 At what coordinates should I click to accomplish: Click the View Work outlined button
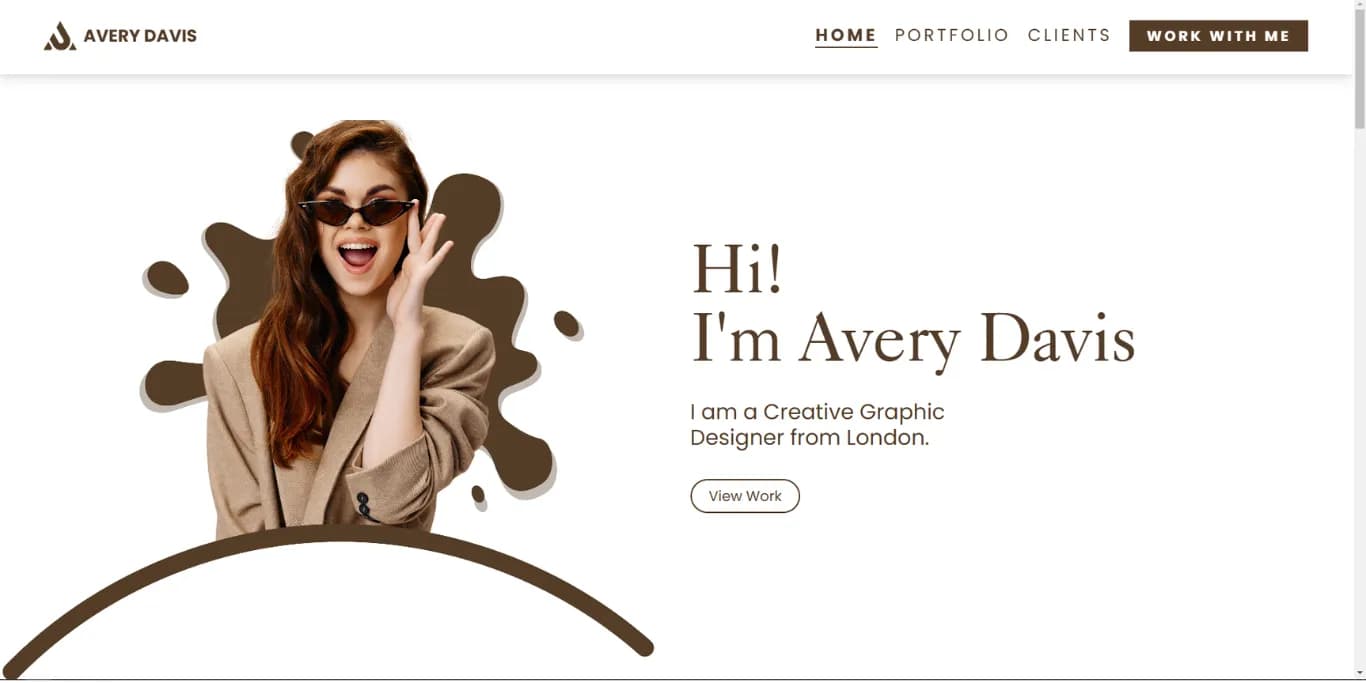pyautogui.click(x=745, y=496)
